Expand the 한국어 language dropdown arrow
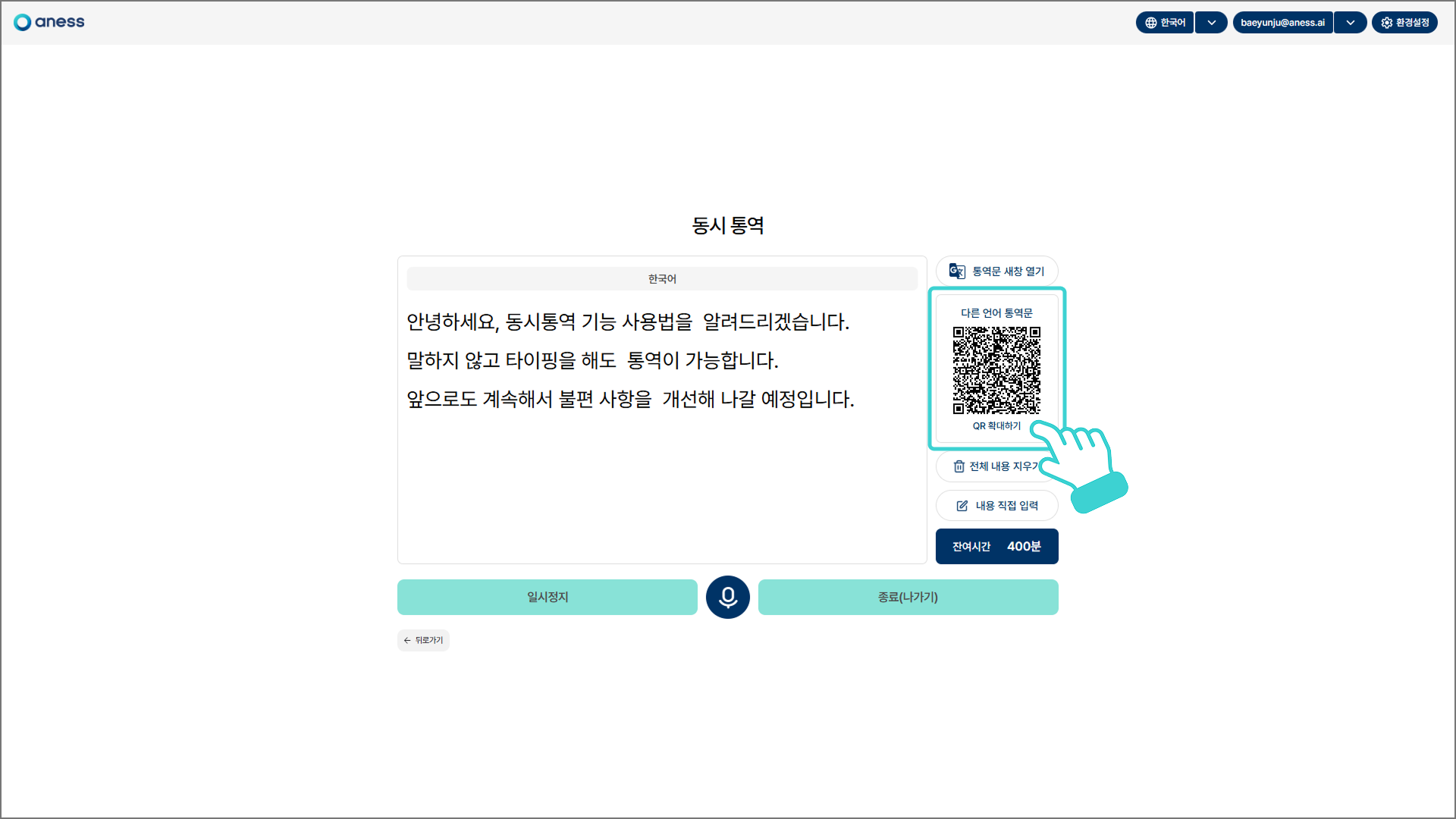This screenshot has height=819, width=1456. tap(1211, 23)
